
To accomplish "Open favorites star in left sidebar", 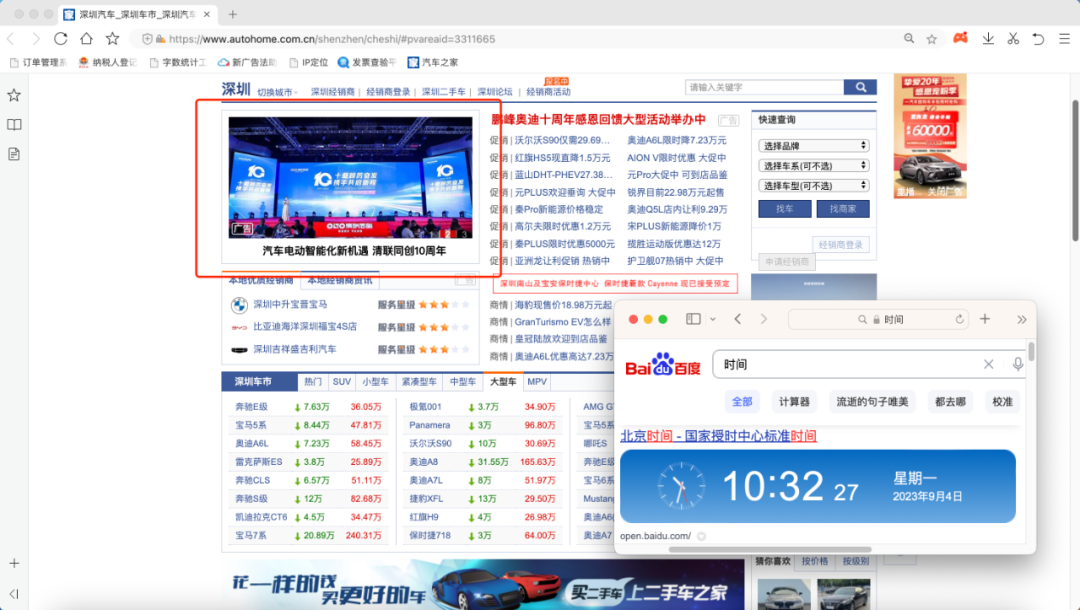I will pos(14,95).
